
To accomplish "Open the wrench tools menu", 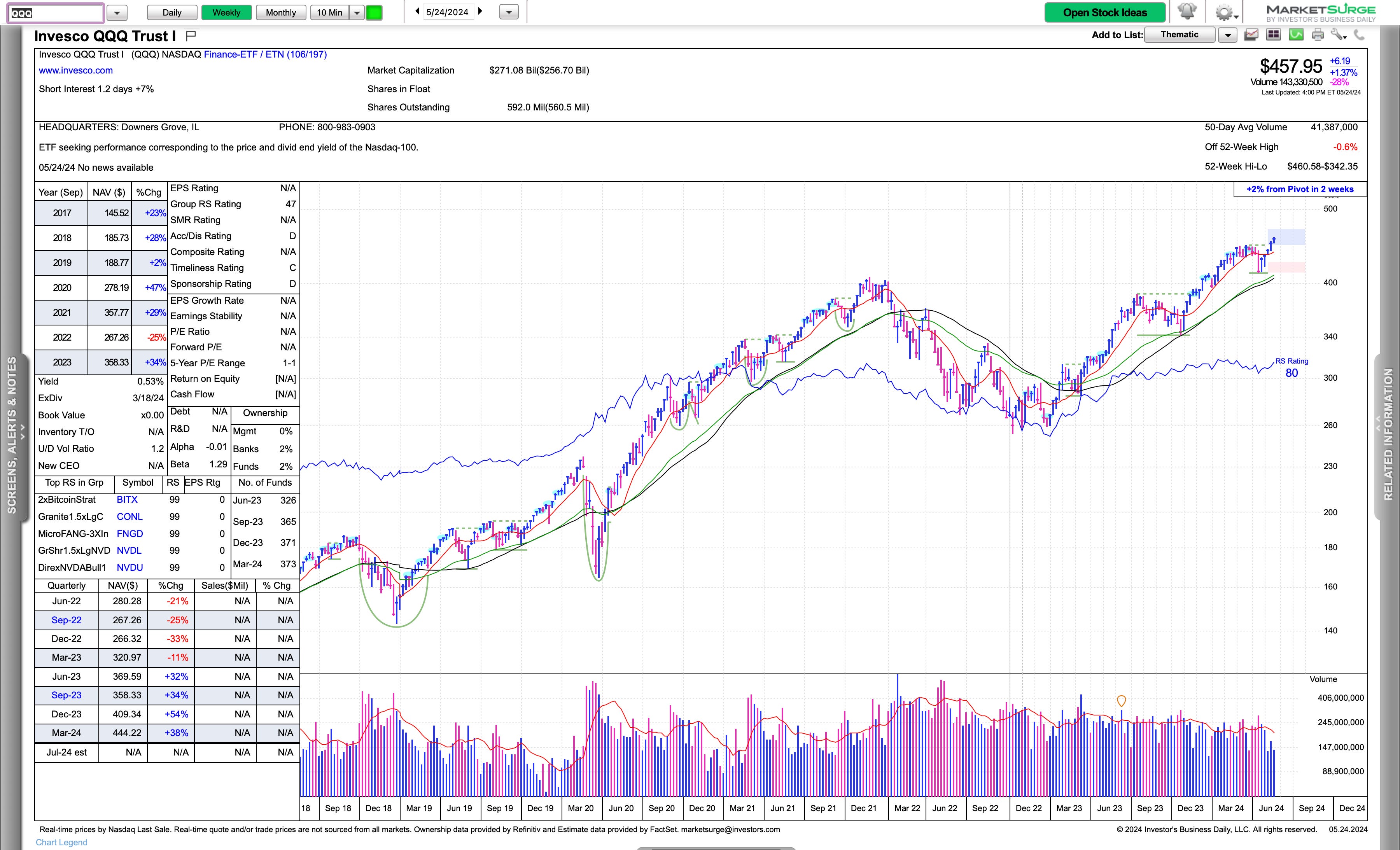I will click(x=1338, y=35).
